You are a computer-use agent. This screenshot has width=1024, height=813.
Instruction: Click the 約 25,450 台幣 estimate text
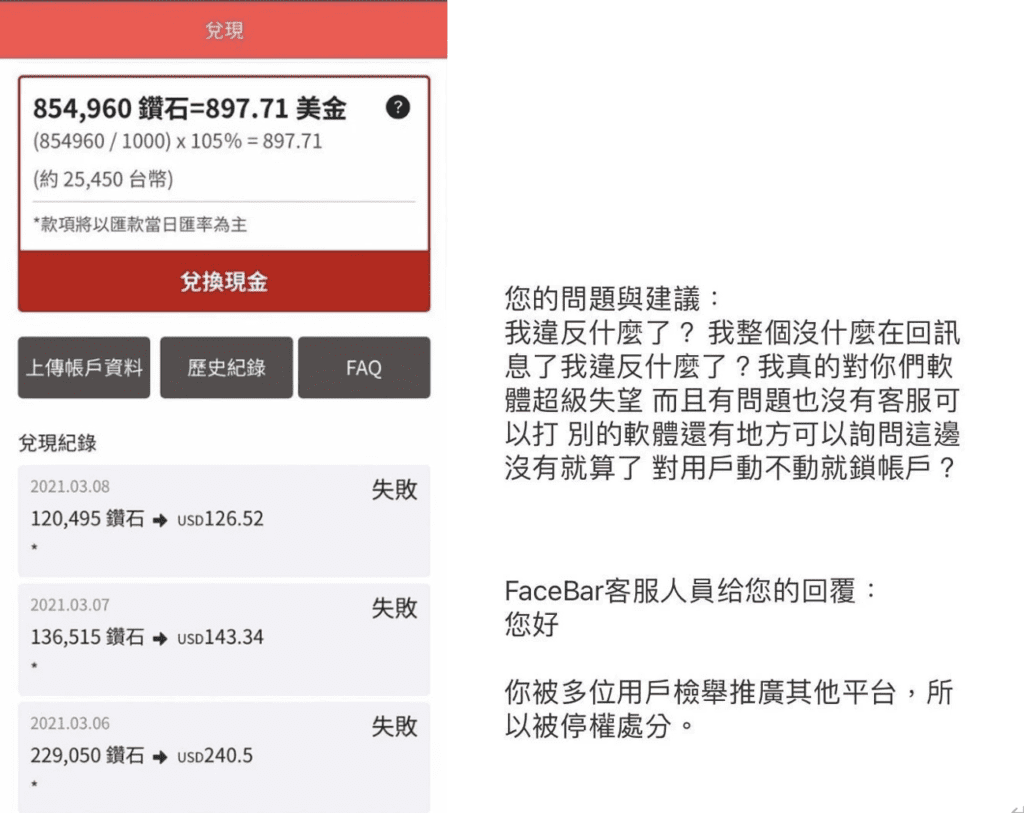(103, 180)
